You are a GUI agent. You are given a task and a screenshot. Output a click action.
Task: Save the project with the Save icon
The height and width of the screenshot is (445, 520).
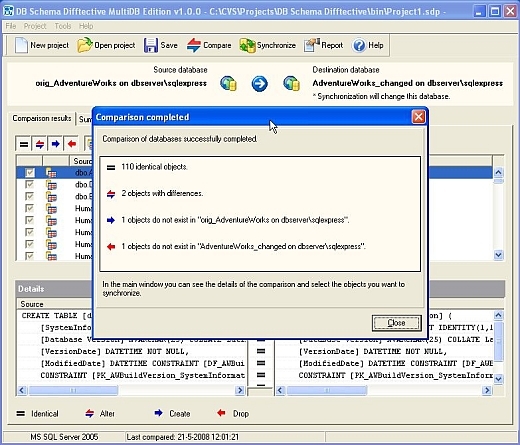click(161, 45)
